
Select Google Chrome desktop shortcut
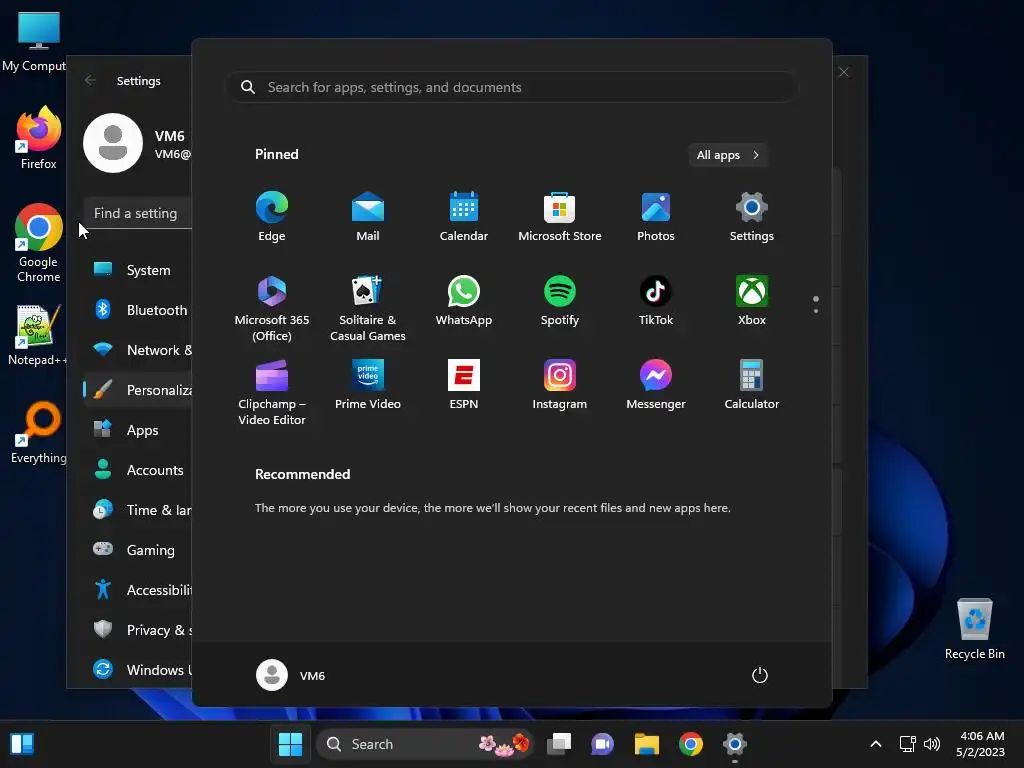pos(39,243)
